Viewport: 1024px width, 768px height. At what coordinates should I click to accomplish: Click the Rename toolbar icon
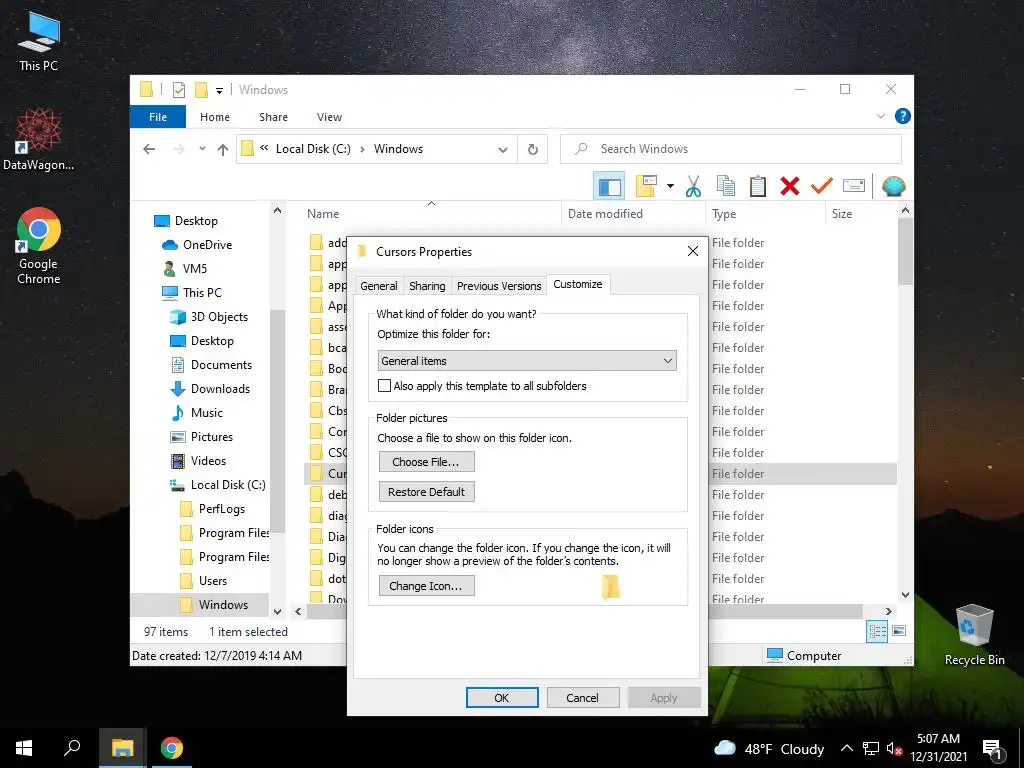click(854, 187)
